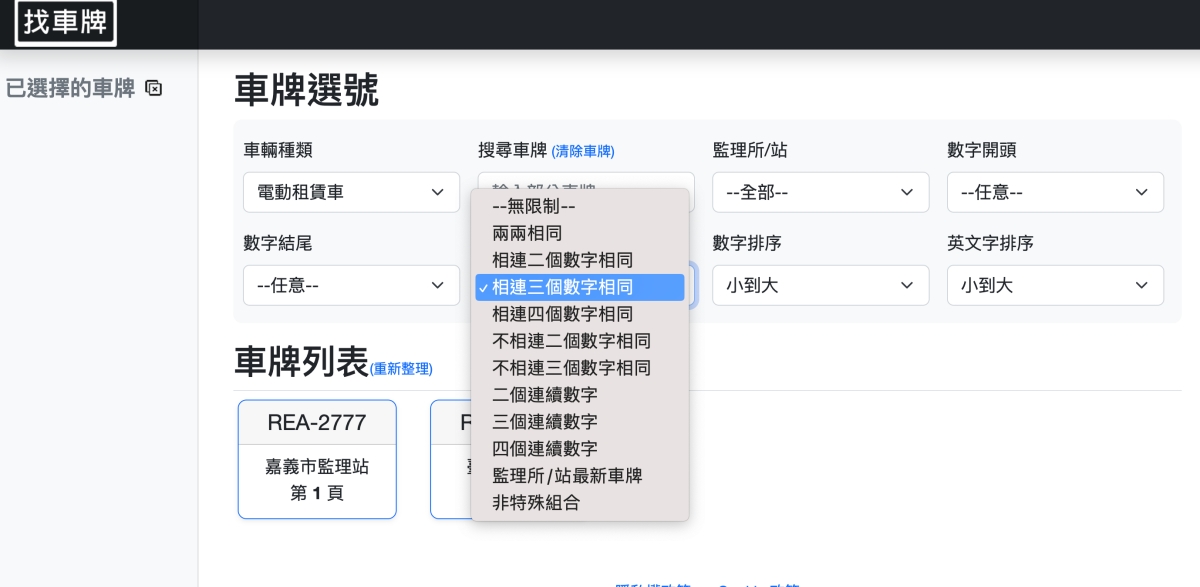This screenshot has width=1200, height=587.
Task: Open the 數字開頭 dropdown
Action: (x=1055, y=192)
